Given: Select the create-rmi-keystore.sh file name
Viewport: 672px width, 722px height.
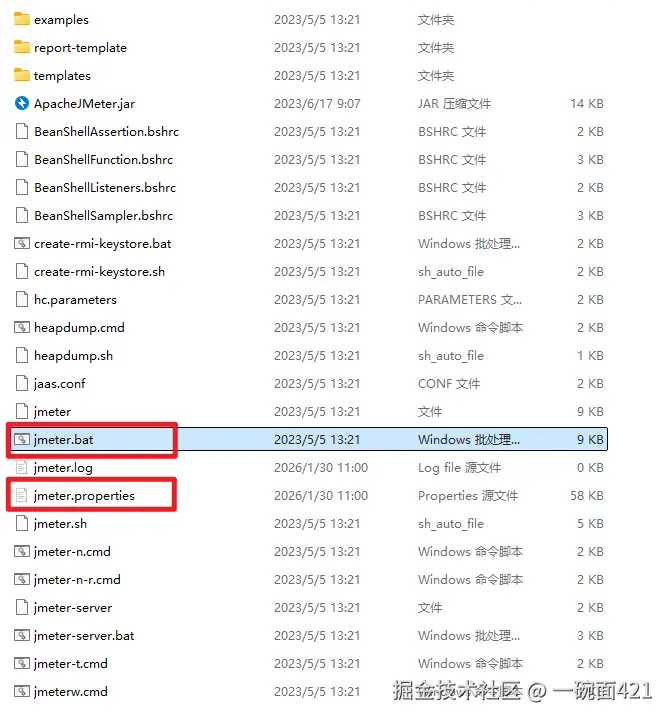Looking at the screenshot, I should click(99, 272).
